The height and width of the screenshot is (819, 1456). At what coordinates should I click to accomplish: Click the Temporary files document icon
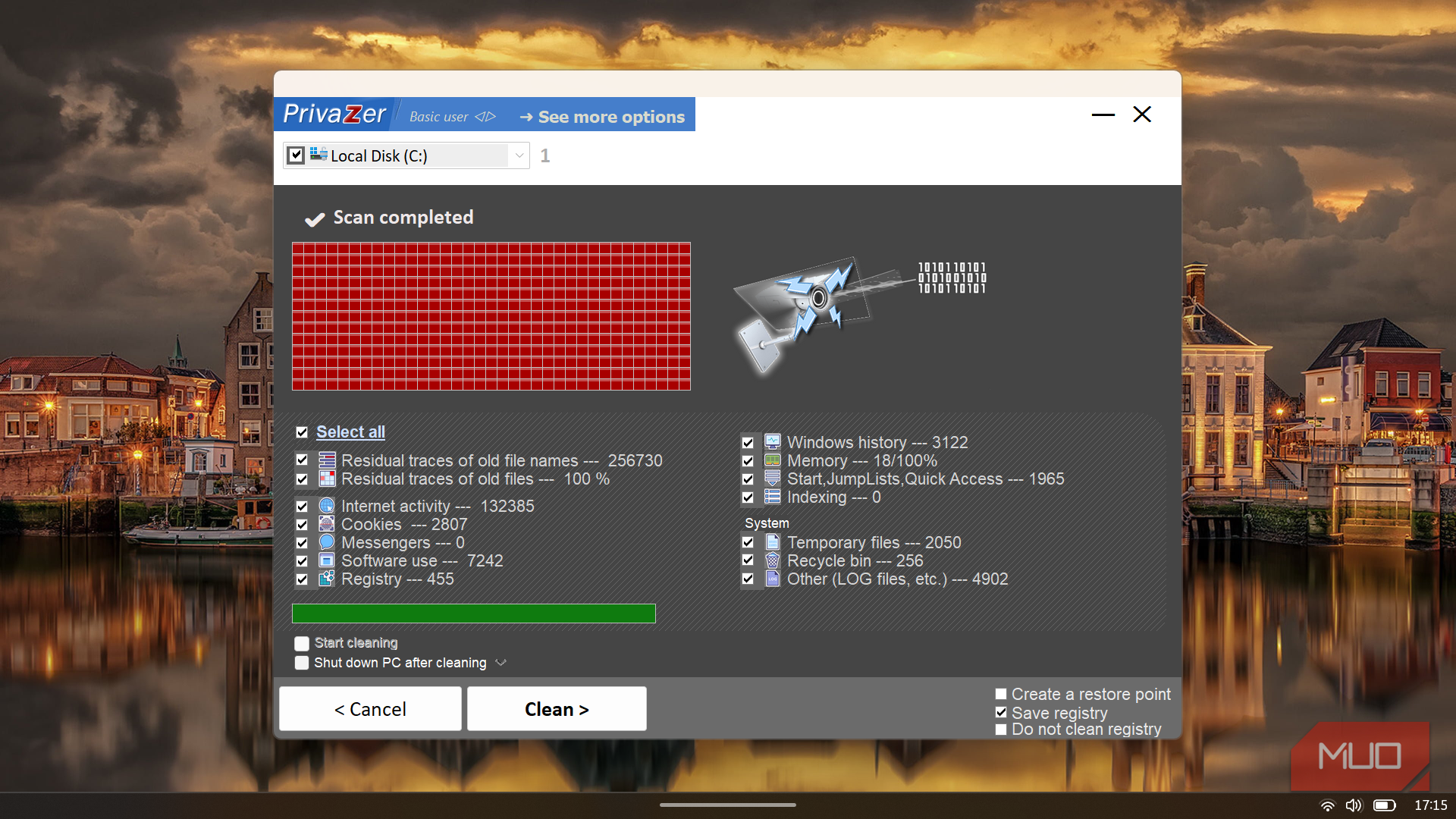pyautogui.click(x=773, y=542)
